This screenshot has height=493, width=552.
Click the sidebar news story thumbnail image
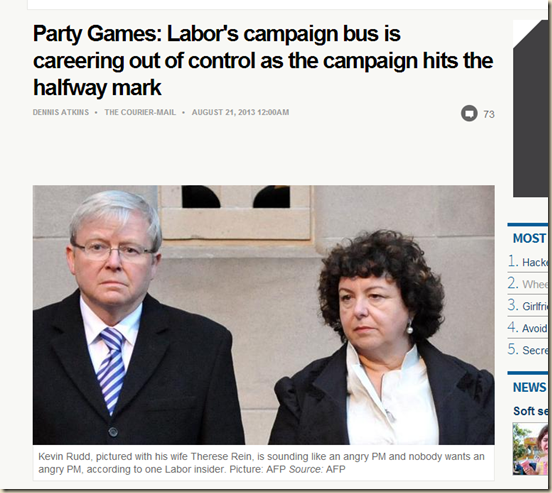[x=530, y=449]
